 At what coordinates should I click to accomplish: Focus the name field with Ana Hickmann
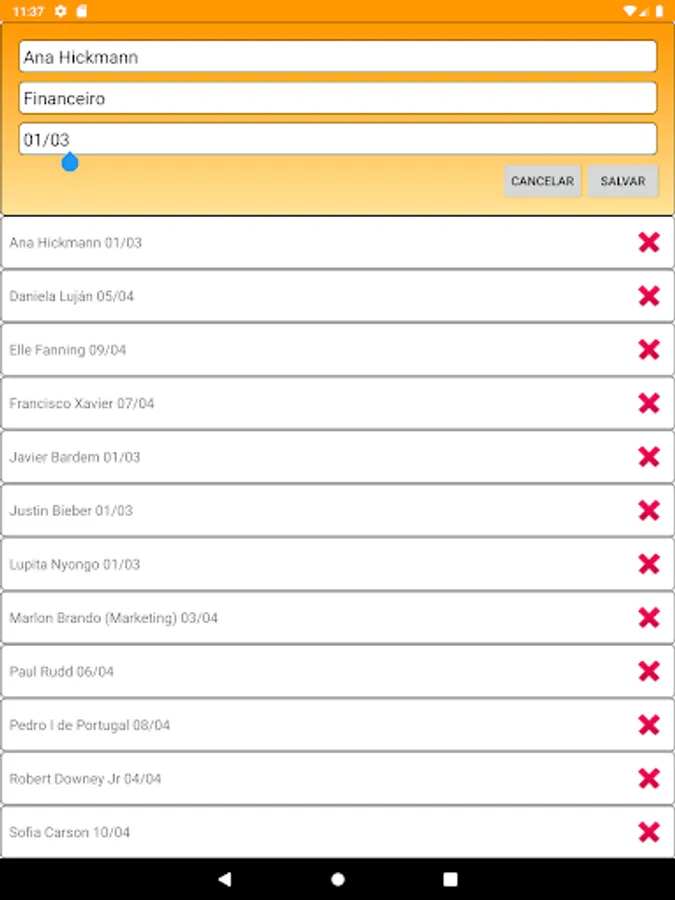[337, 57]
